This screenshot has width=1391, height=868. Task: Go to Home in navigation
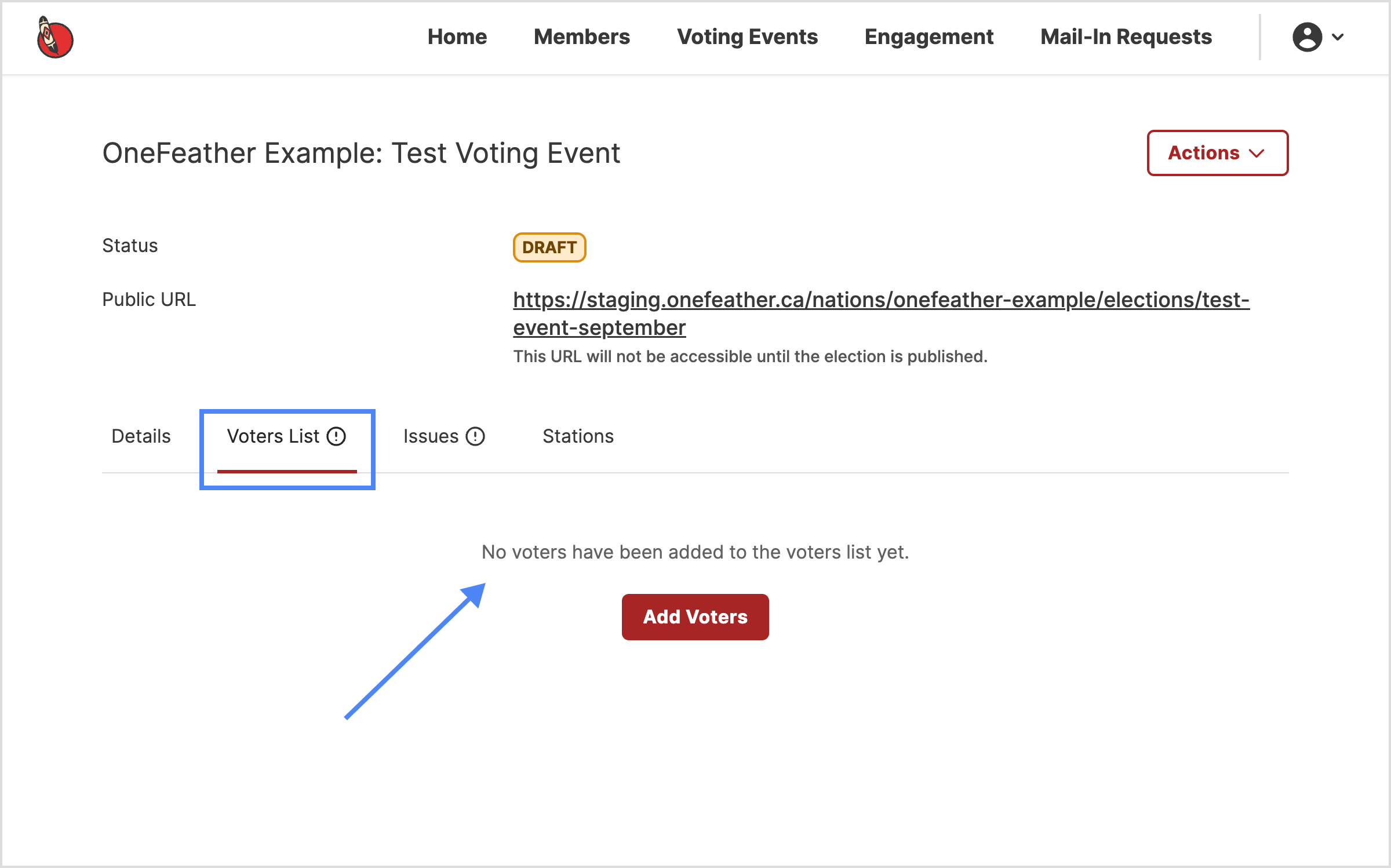point(457,37)
